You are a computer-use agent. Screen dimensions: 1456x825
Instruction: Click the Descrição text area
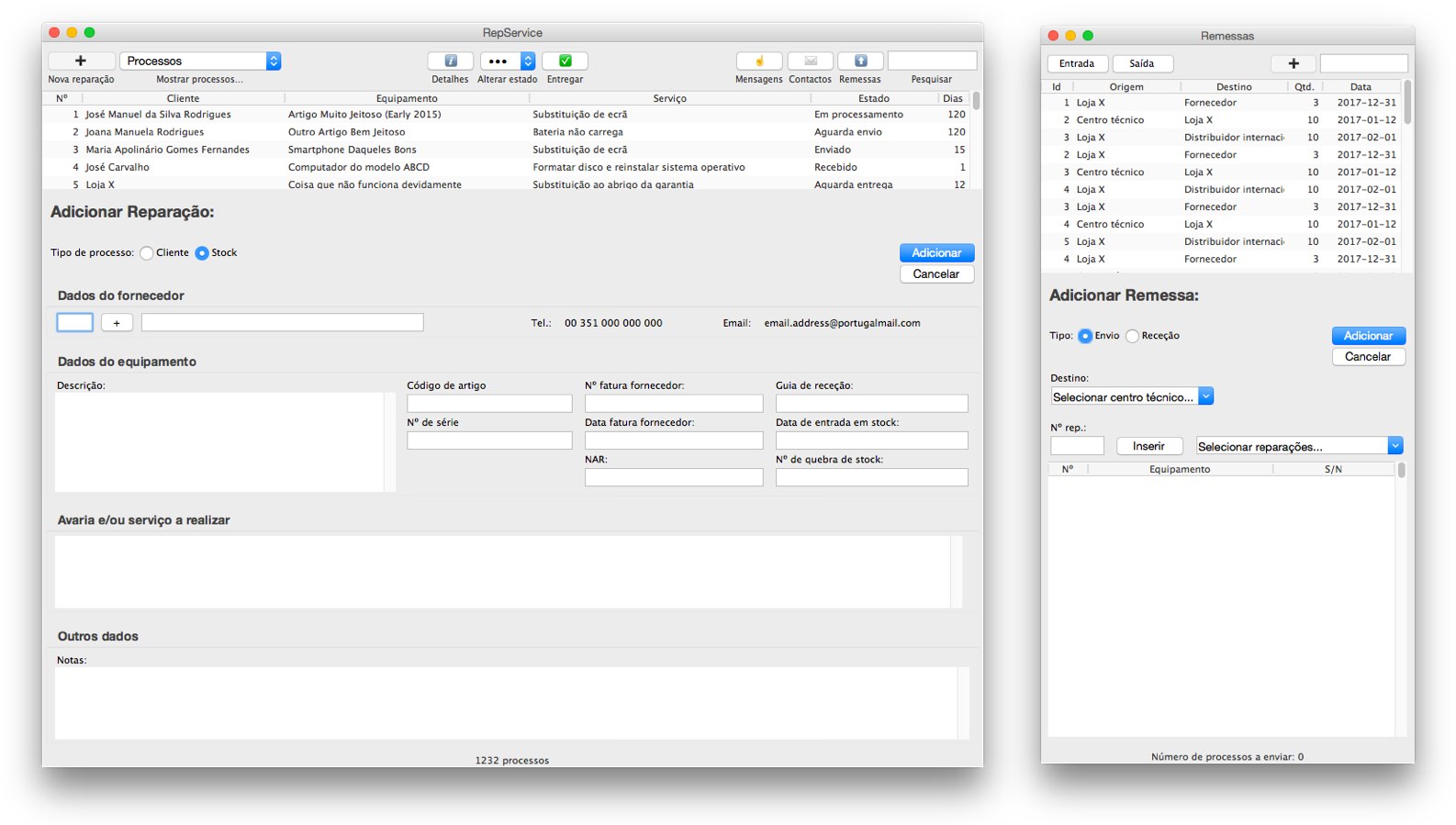click(x=219, y=442)
